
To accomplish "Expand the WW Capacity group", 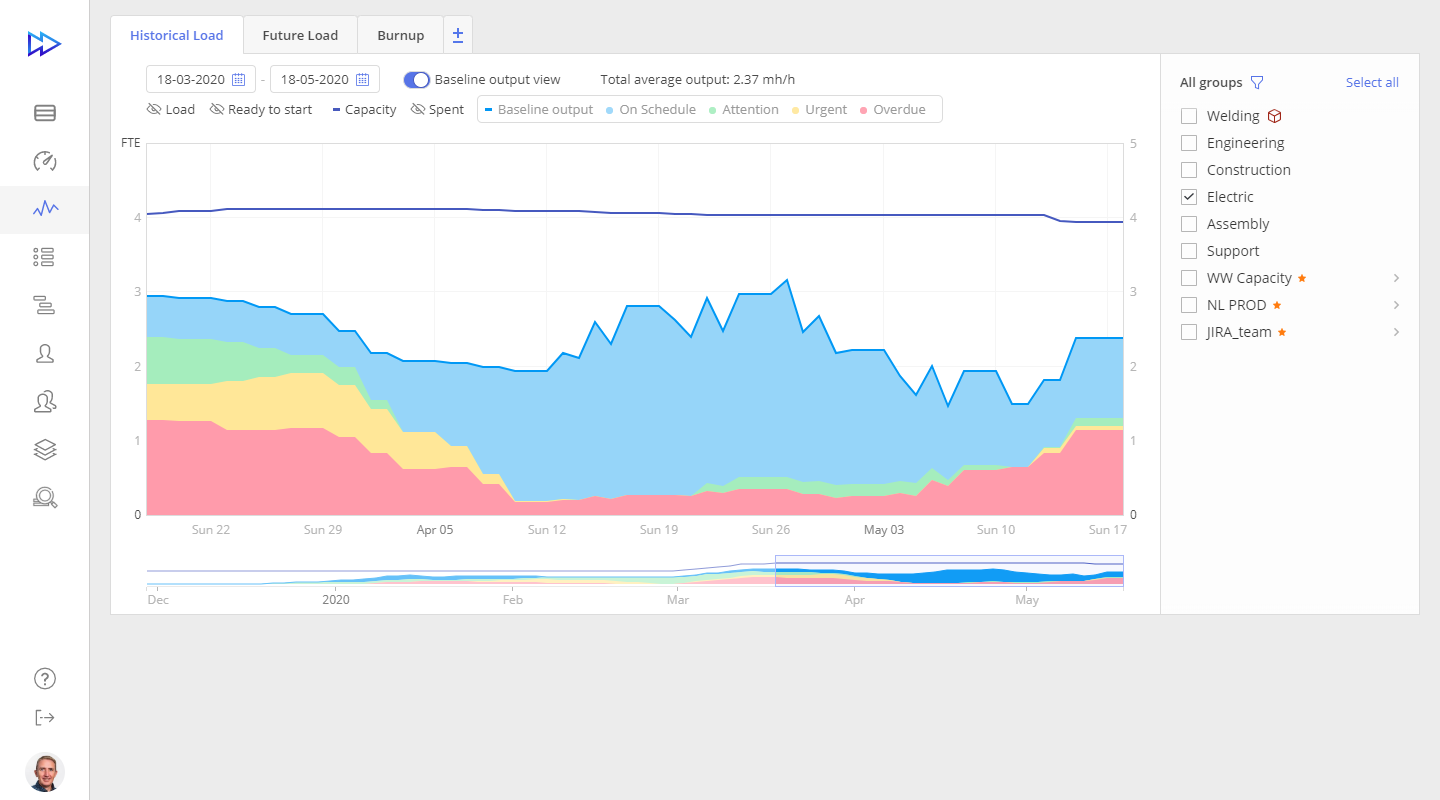I will tap(1396, 278).
